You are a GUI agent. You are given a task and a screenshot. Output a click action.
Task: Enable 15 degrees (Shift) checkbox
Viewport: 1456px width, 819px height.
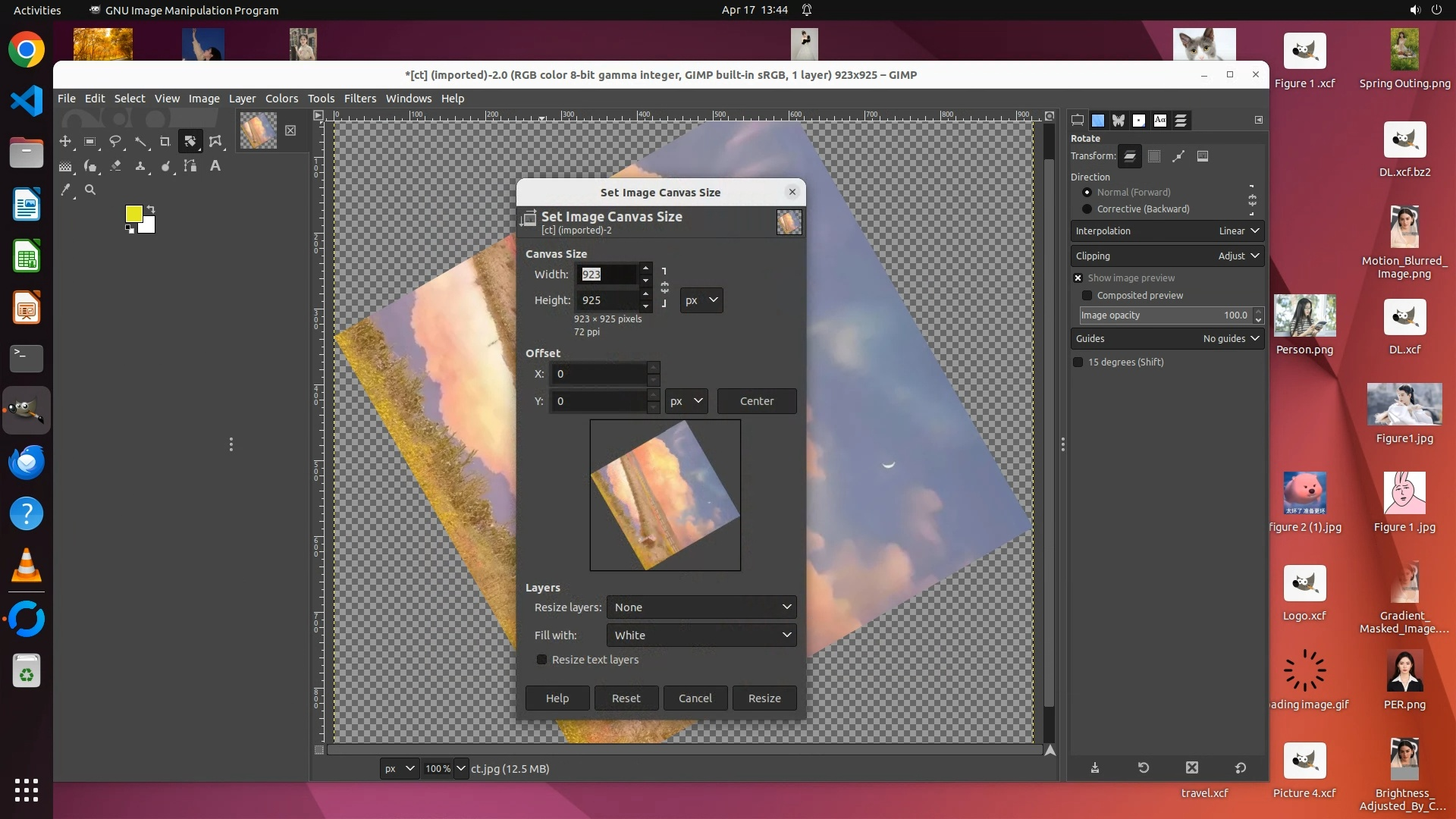(x=1078, y=362)
